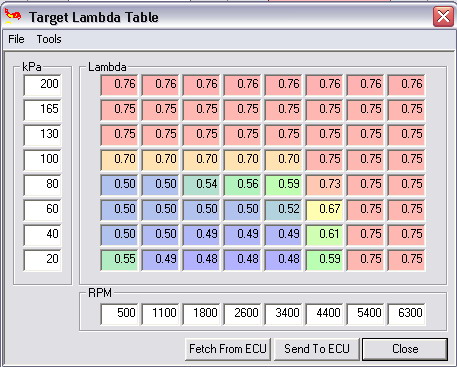Select the 0.75 cell for 80 kPa, 6300 RPM
Screen dimensions: 457x367
click(x=406, y=185)
